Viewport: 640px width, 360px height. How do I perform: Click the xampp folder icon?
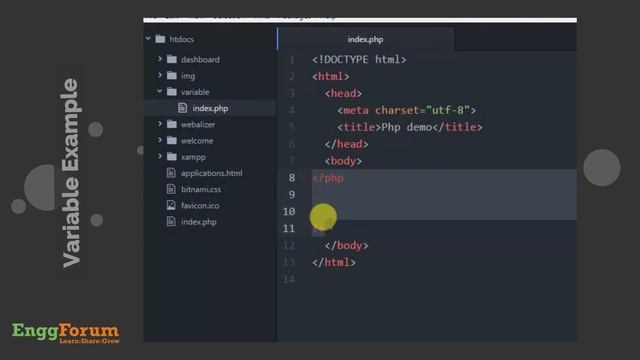pyautogui.click(x=172, y=157)
